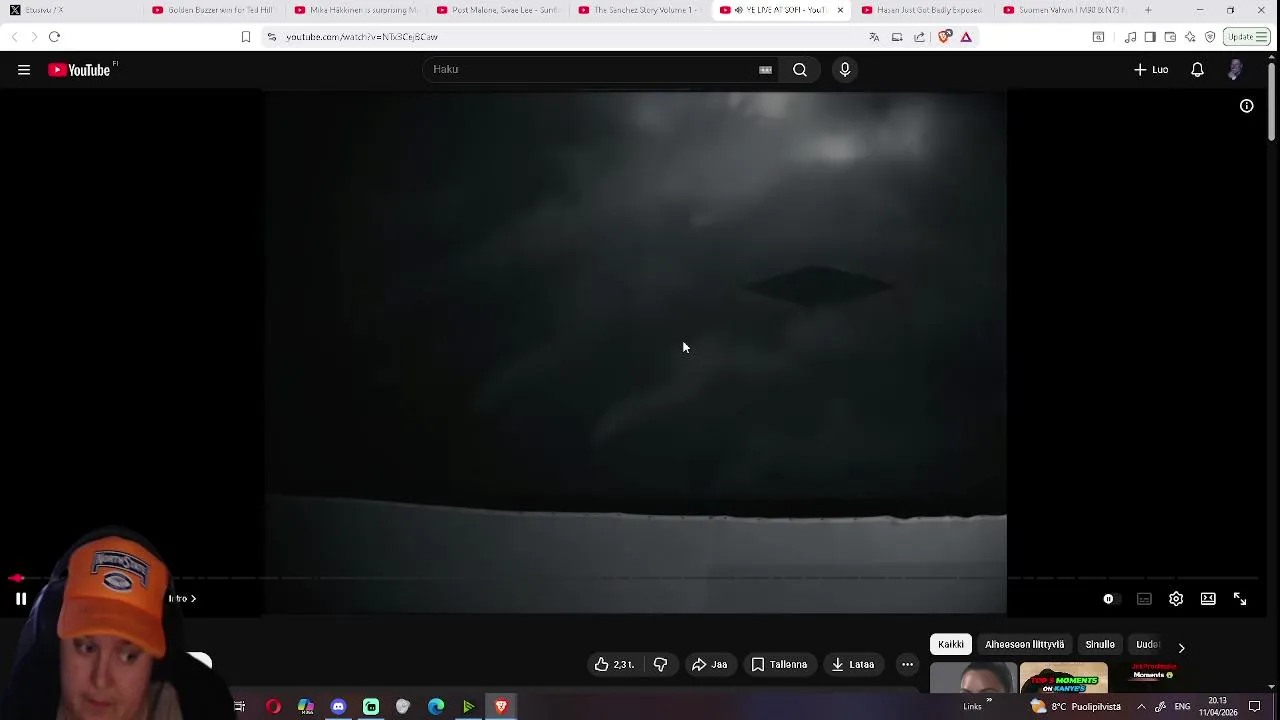Enter full screen mode
1280x720 pixels.
click(x=1240, y=599)
